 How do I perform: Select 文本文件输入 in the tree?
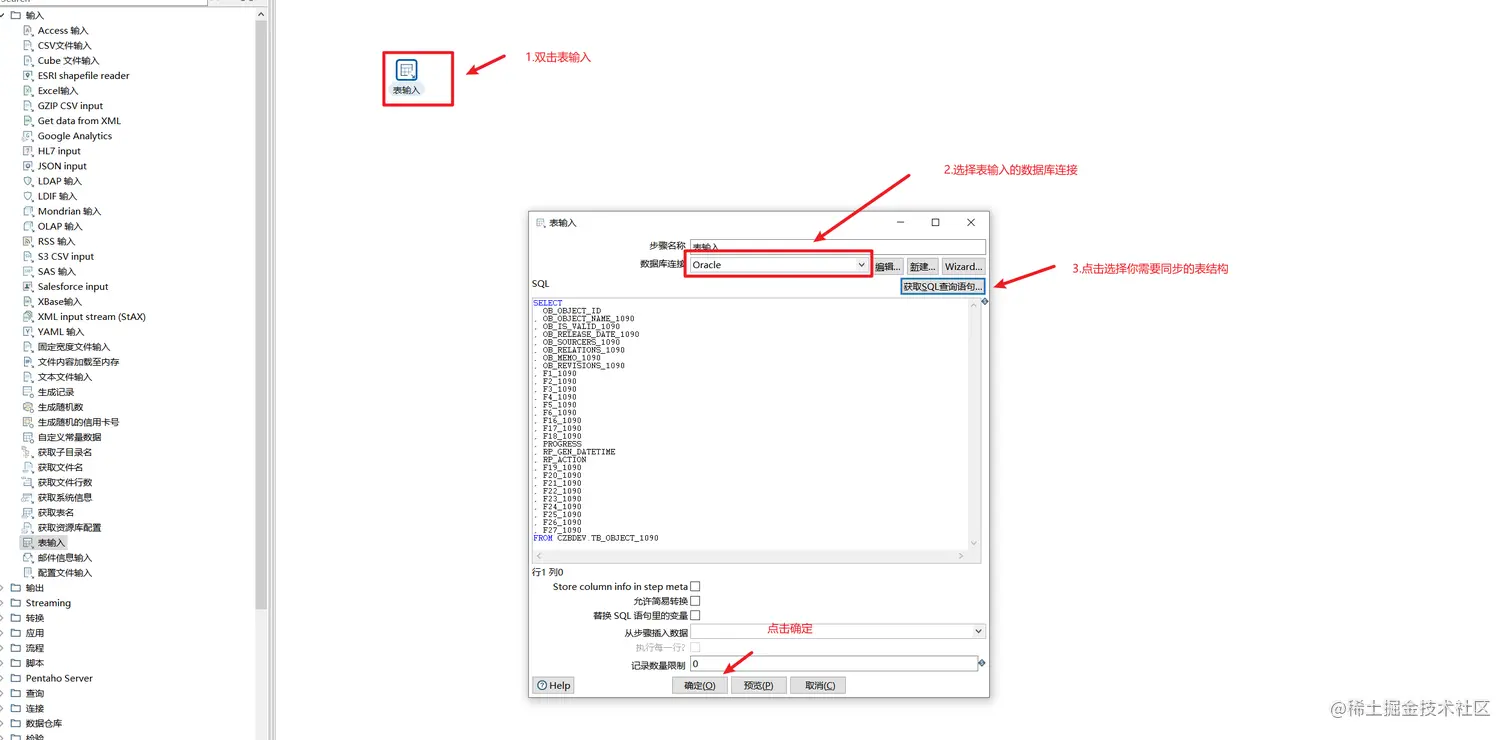tap(64, 377)
